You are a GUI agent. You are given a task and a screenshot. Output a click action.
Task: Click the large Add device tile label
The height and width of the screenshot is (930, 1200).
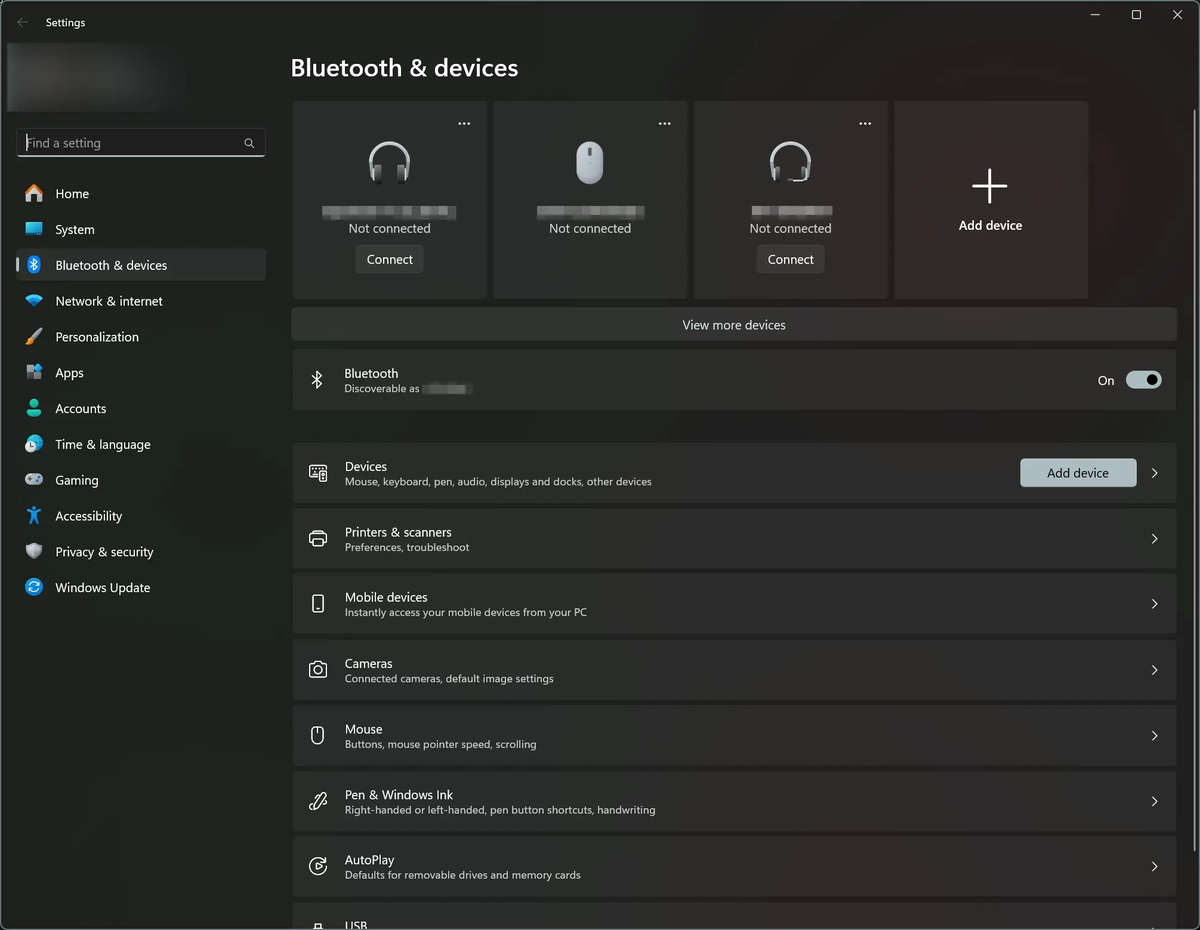point(990,226)
